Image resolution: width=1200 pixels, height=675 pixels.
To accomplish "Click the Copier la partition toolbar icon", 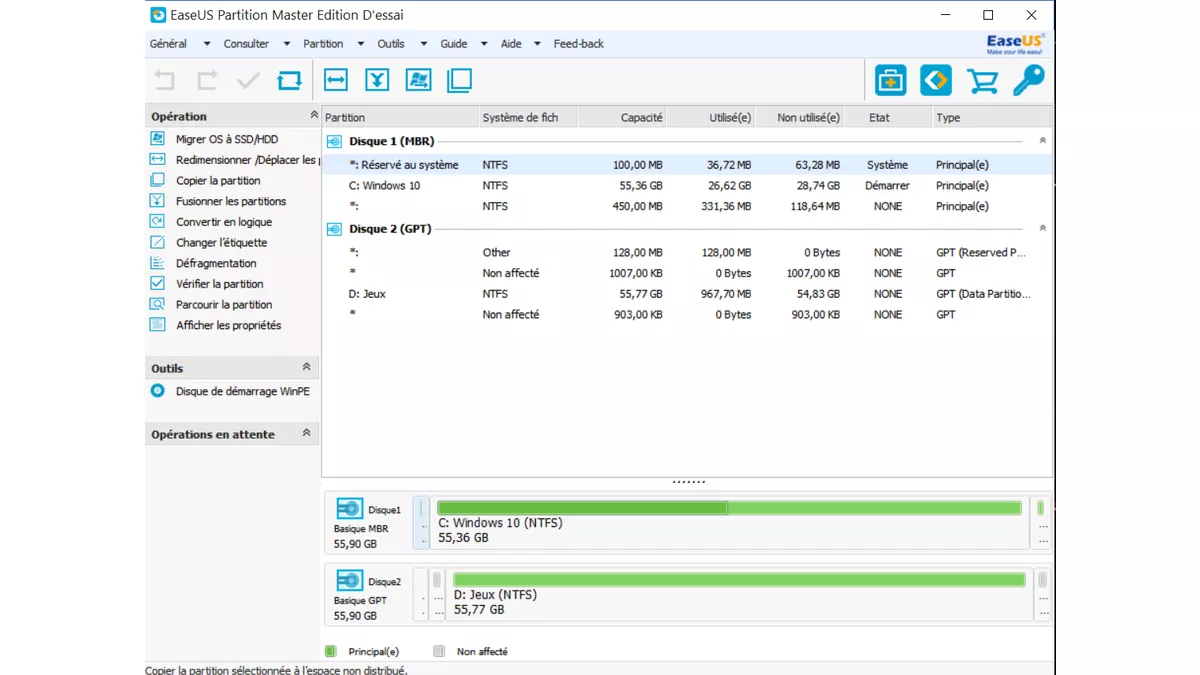I will tap(459, 79).
